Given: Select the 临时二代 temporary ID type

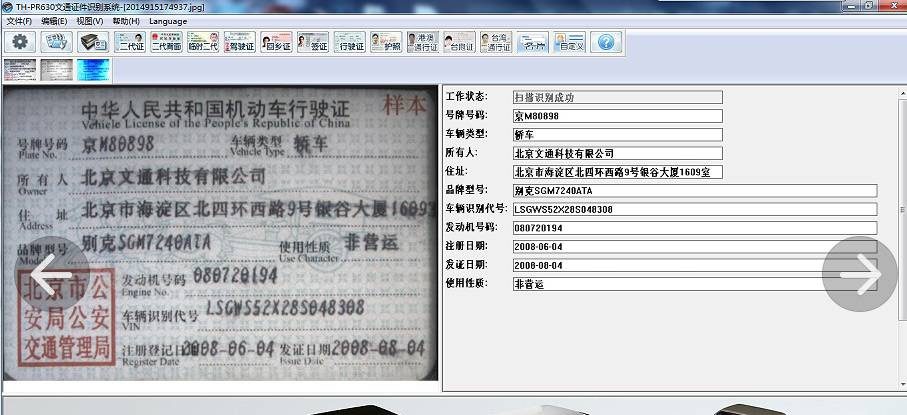Looking at the screenshot, I should (203, 42).
